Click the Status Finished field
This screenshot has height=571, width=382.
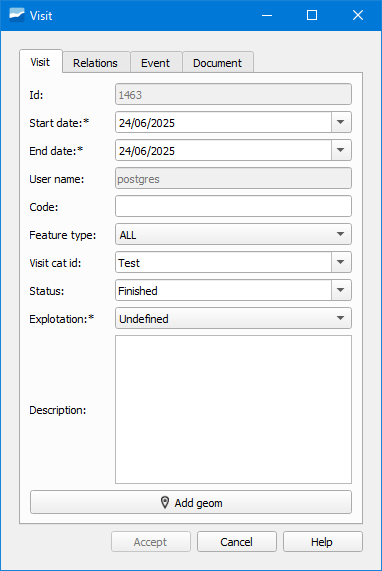click(224, 290)
